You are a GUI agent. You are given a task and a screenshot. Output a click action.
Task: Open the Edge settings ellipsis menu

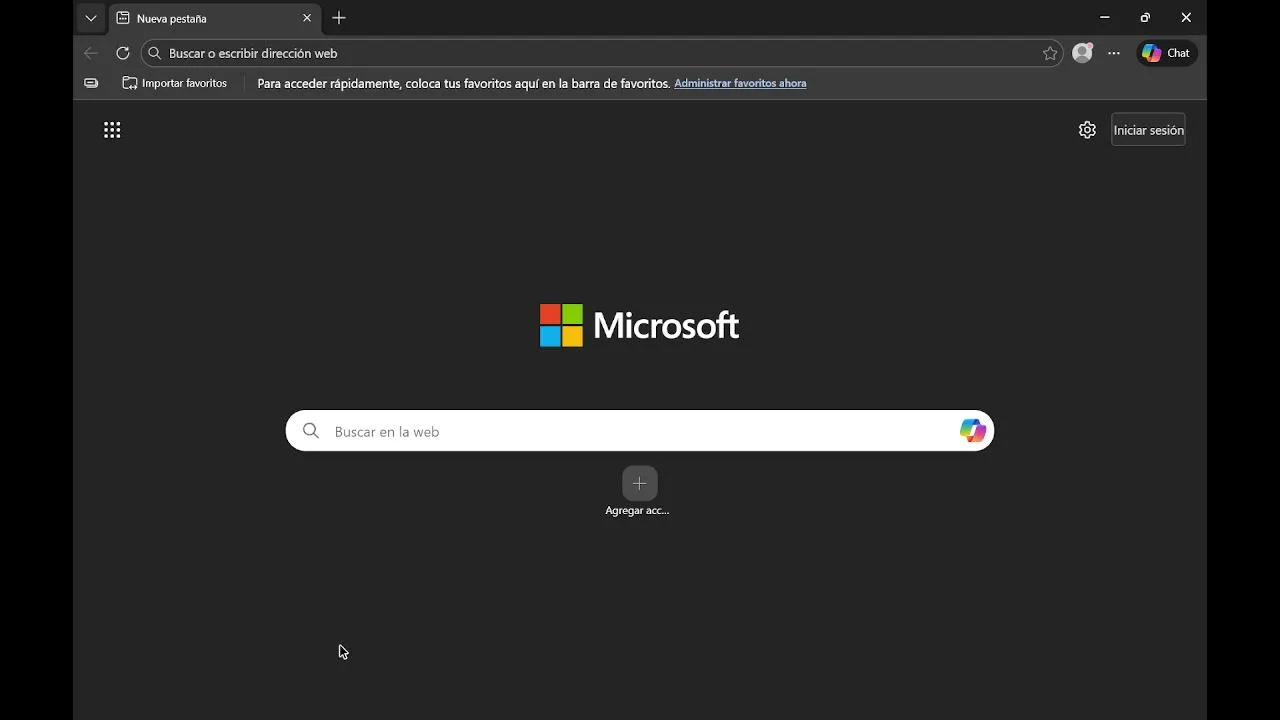coord(1114,53)
